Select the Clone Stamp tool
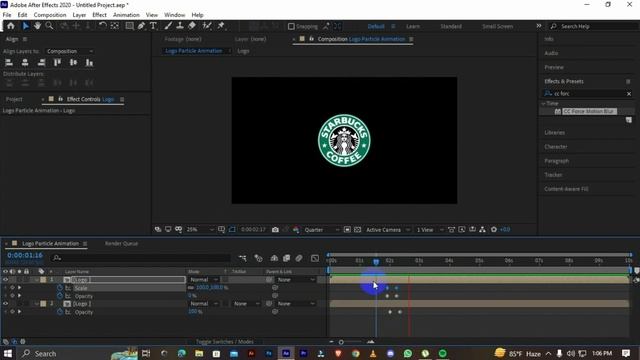Image resolution: width=640 pixels, height=360 pixels. point(180,26)
